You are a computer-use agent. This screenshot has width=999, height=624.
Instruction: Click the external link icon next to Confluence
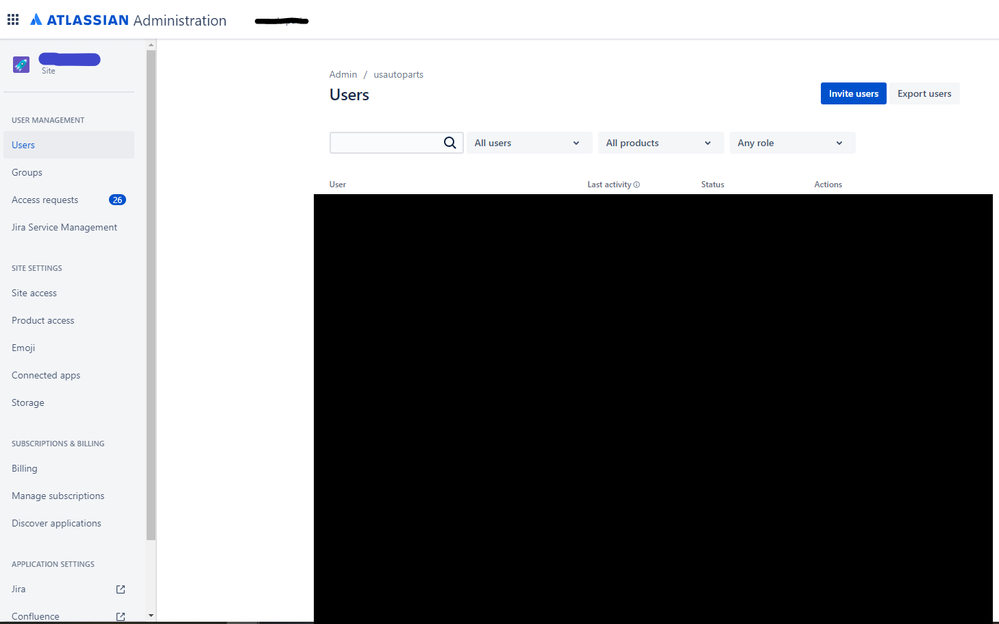pyautogui.click(x=120, y=616)
